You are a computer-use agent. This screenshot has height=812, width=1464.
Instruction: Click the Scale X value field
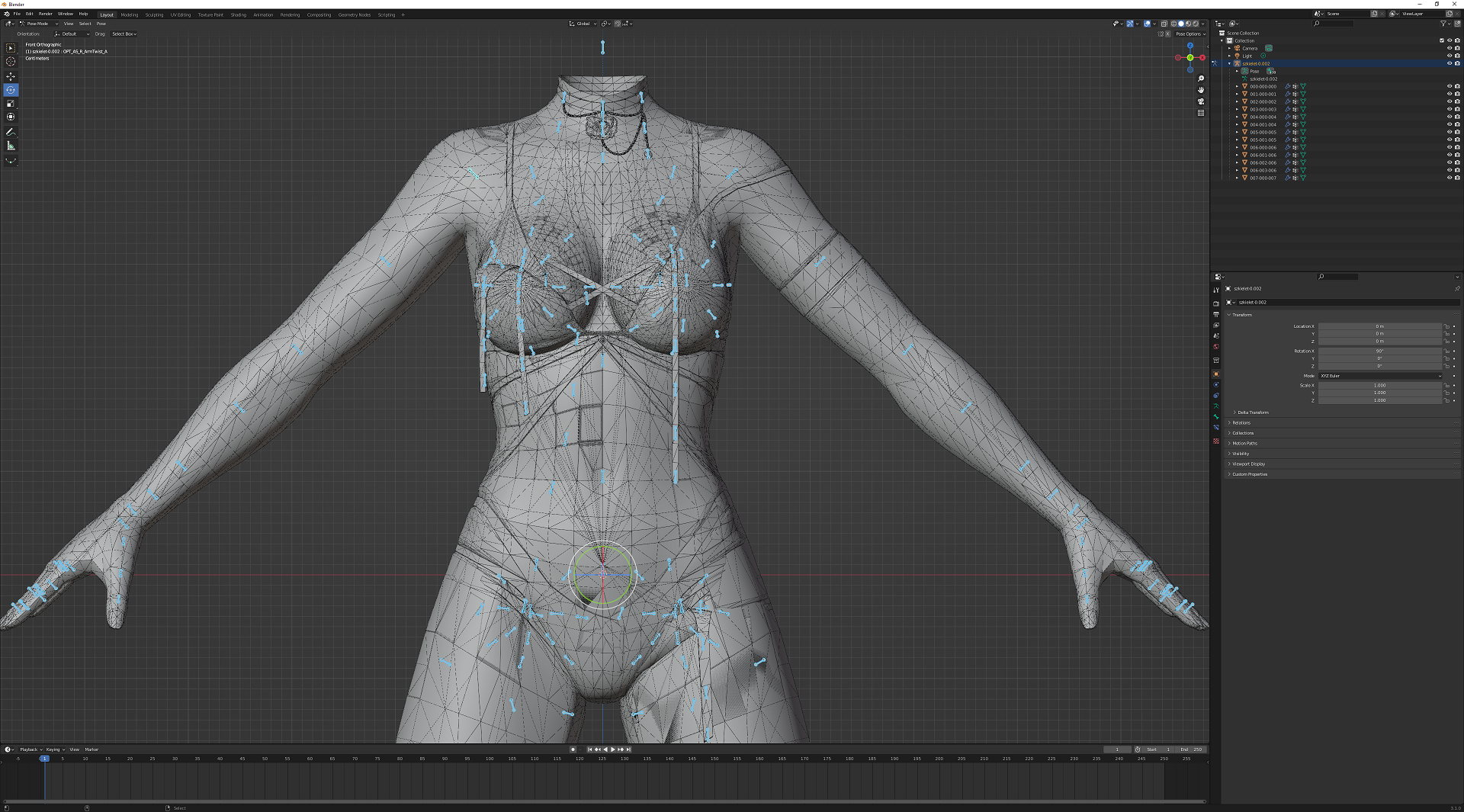pyautogui.click(x=1380, y=385)
